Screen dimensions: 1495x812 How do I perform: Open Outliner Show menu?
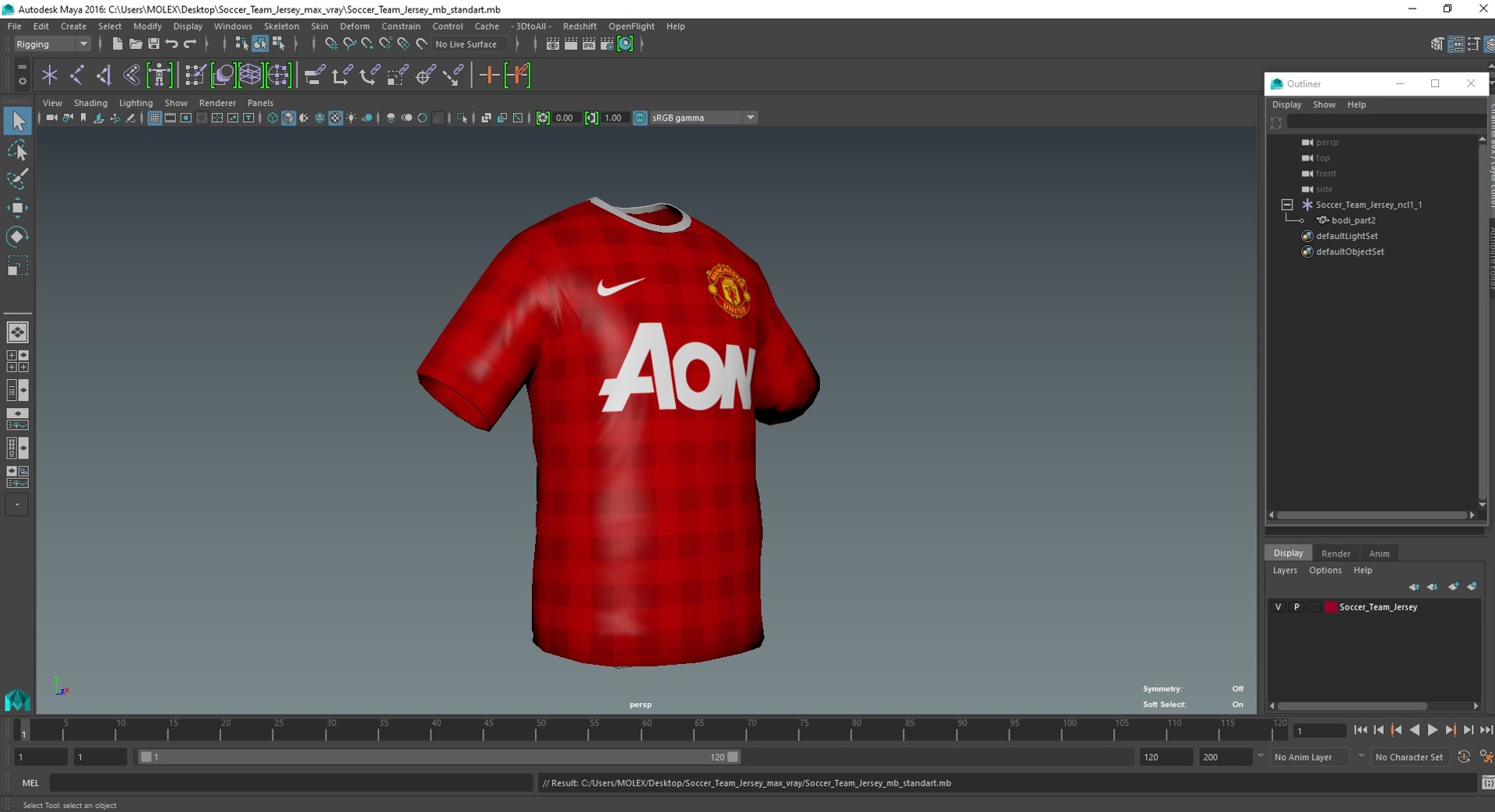(x=1324, y=104)
